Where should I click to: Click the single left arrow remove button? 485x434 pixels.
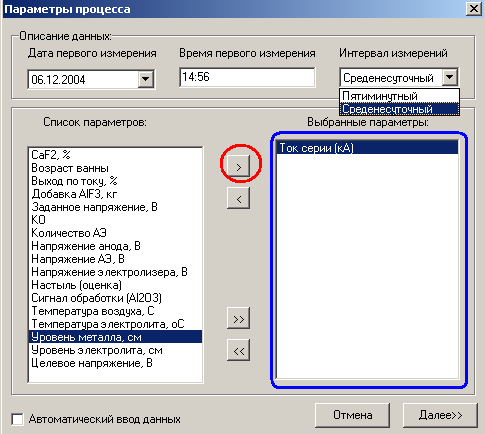click(x=238, y=198)
